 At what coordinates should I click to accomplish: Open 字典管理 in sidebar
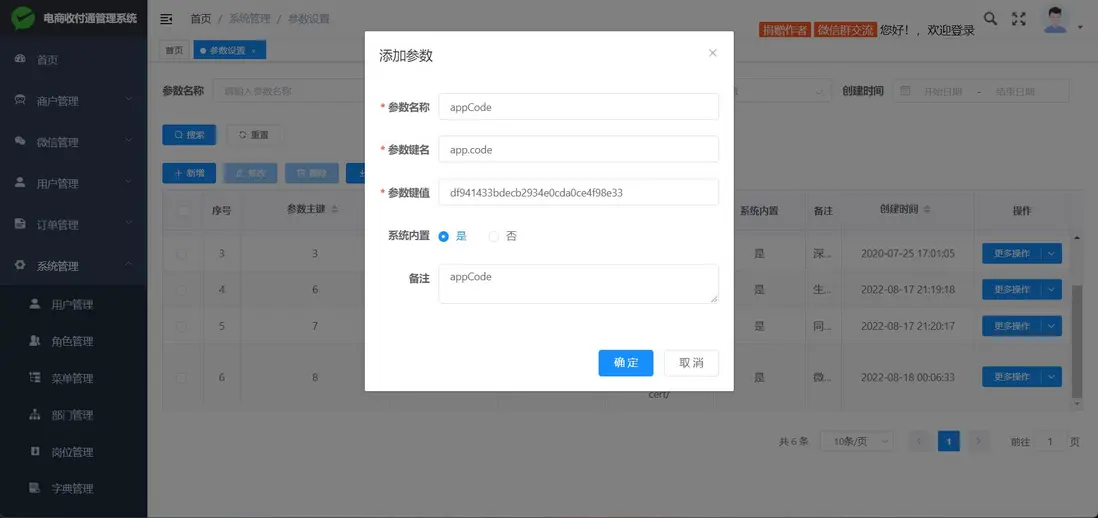pyautogui.click(x=74, y=489)
